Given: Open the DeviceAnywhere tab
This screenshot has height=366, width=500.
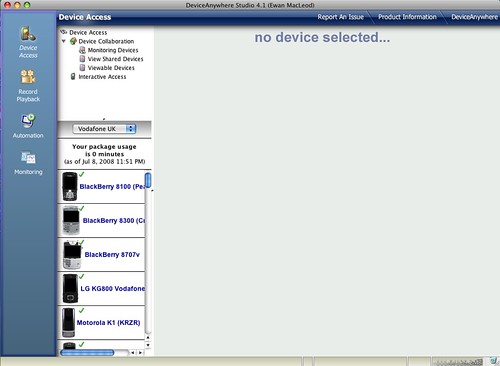Looking at the screenshot, I should click(x=474, y=17).
